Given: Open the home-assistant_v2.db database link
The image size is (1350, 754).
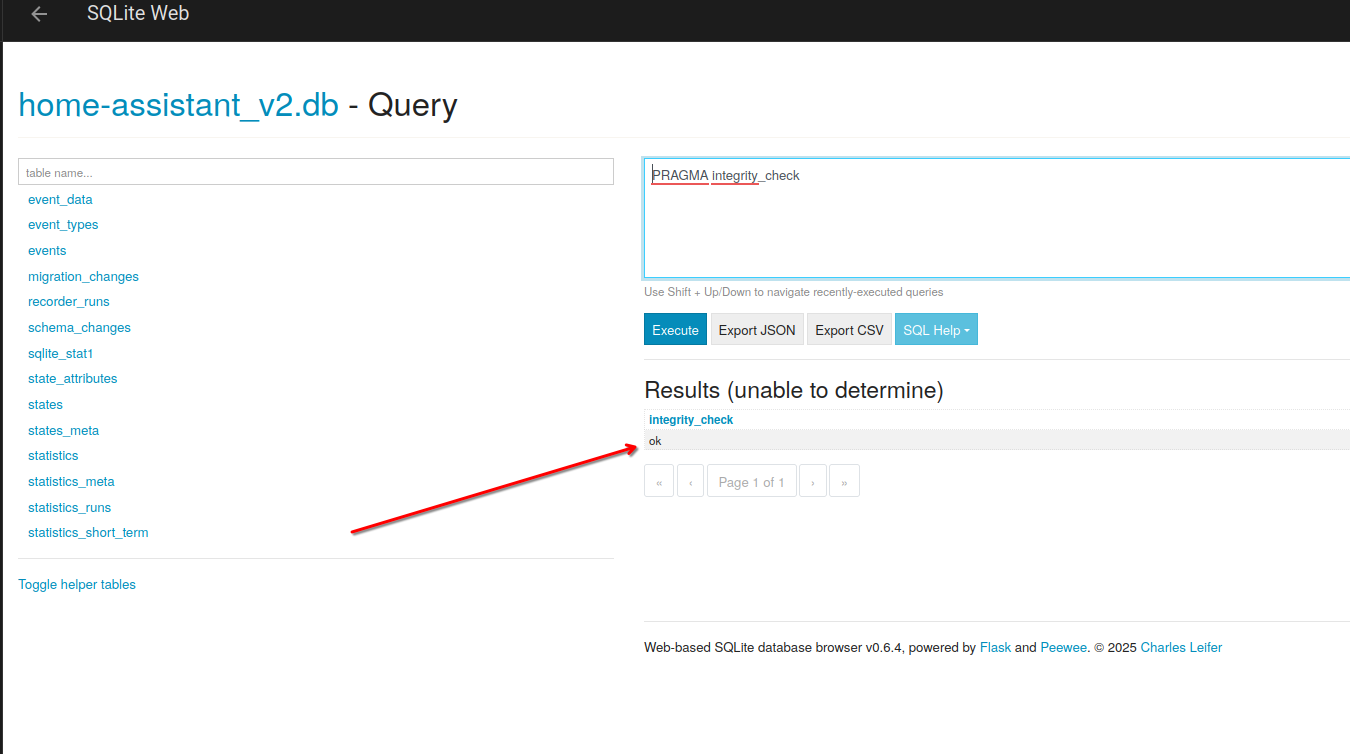Looking at the screenshot, I should pos(178,104).
